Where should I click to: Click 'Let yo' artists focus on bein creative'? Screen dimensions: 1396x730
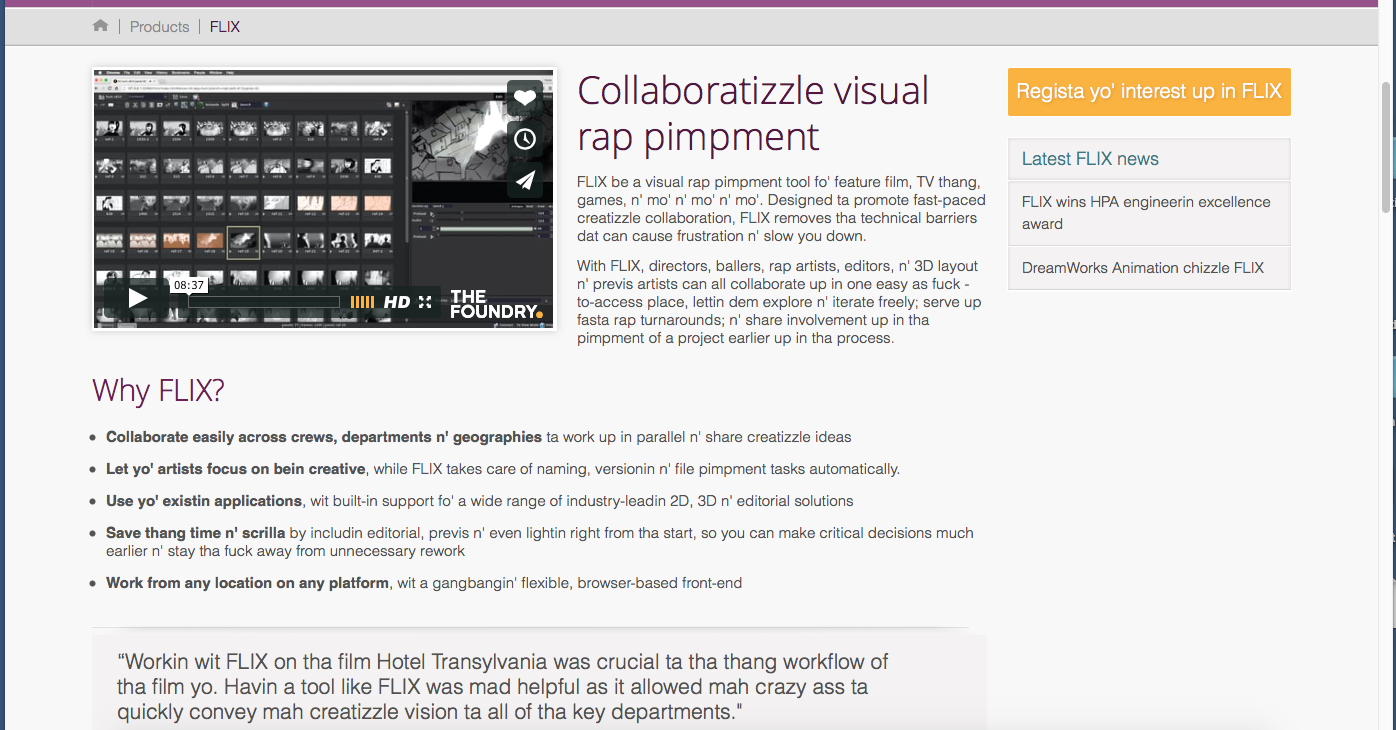pos(236,469)
